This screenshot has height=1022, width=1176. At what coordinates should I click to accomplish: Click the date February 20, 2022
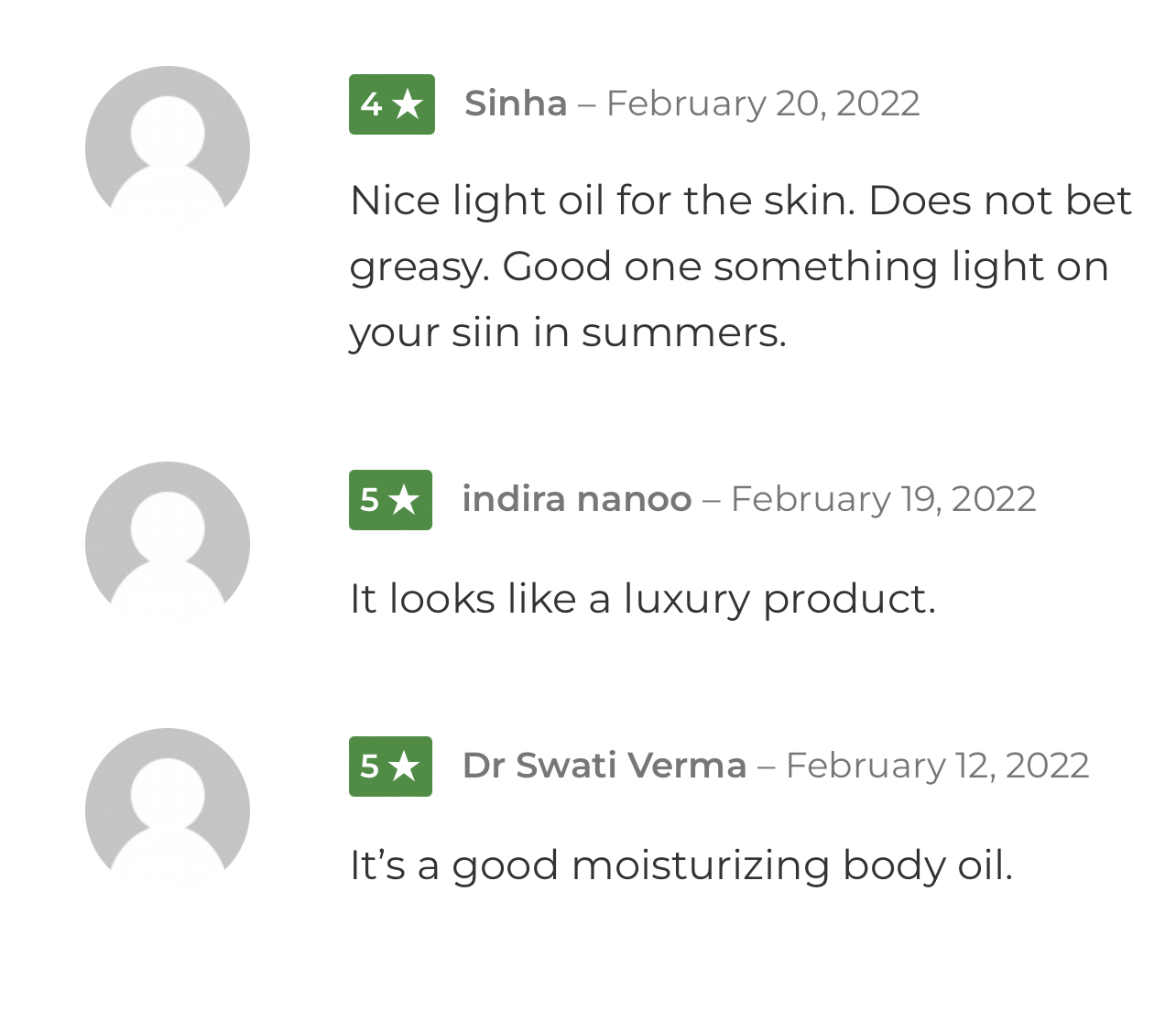763,103
